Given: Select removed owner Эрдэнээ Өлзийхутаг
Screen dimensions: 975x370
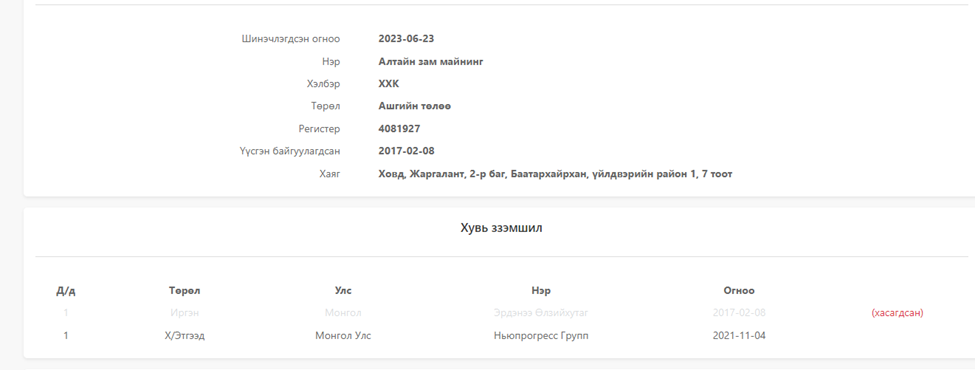Looking at the screenshot, I should 541,313.
